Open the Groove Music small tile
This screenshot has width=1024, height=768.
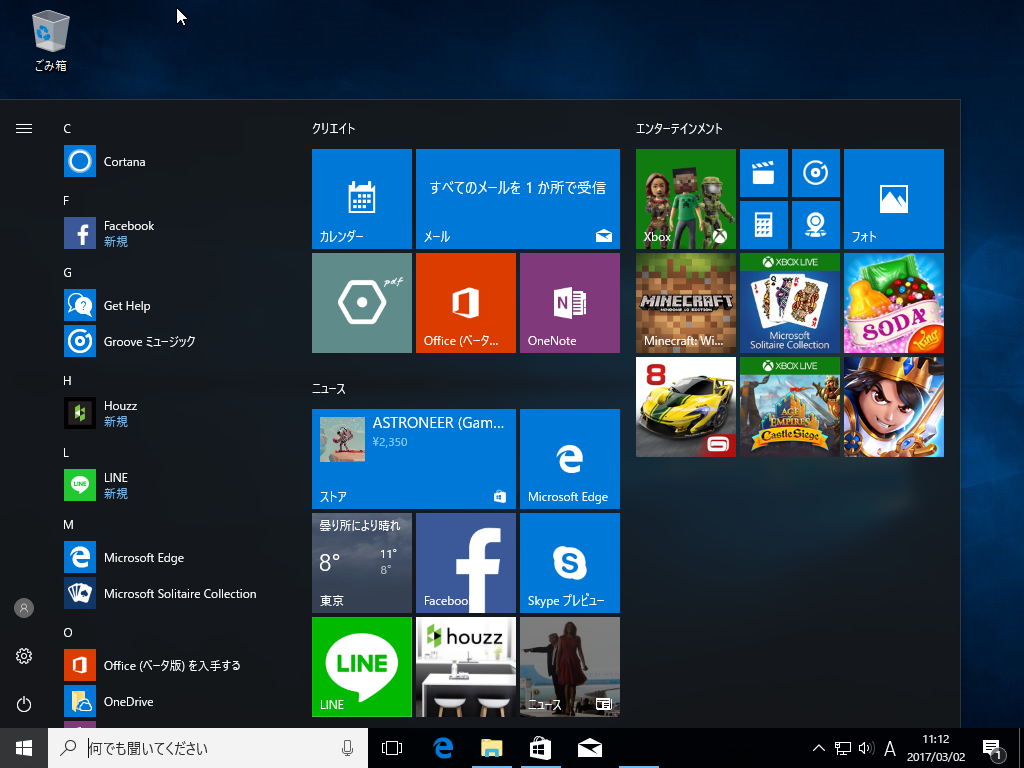tap(816, 173)
